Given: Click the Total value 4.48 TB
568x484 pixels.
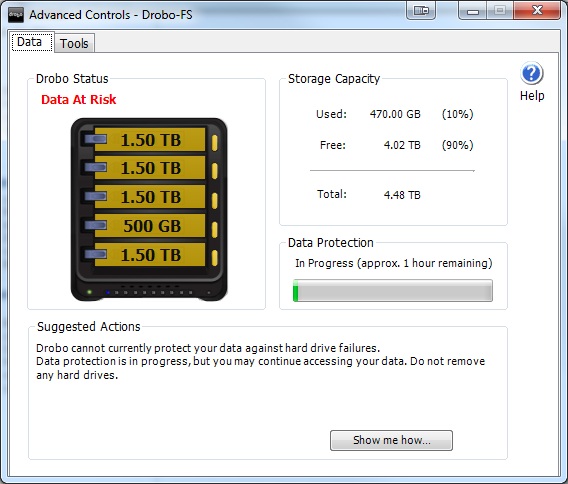Looking at the screenshot, I should click(x=402, y=195).
